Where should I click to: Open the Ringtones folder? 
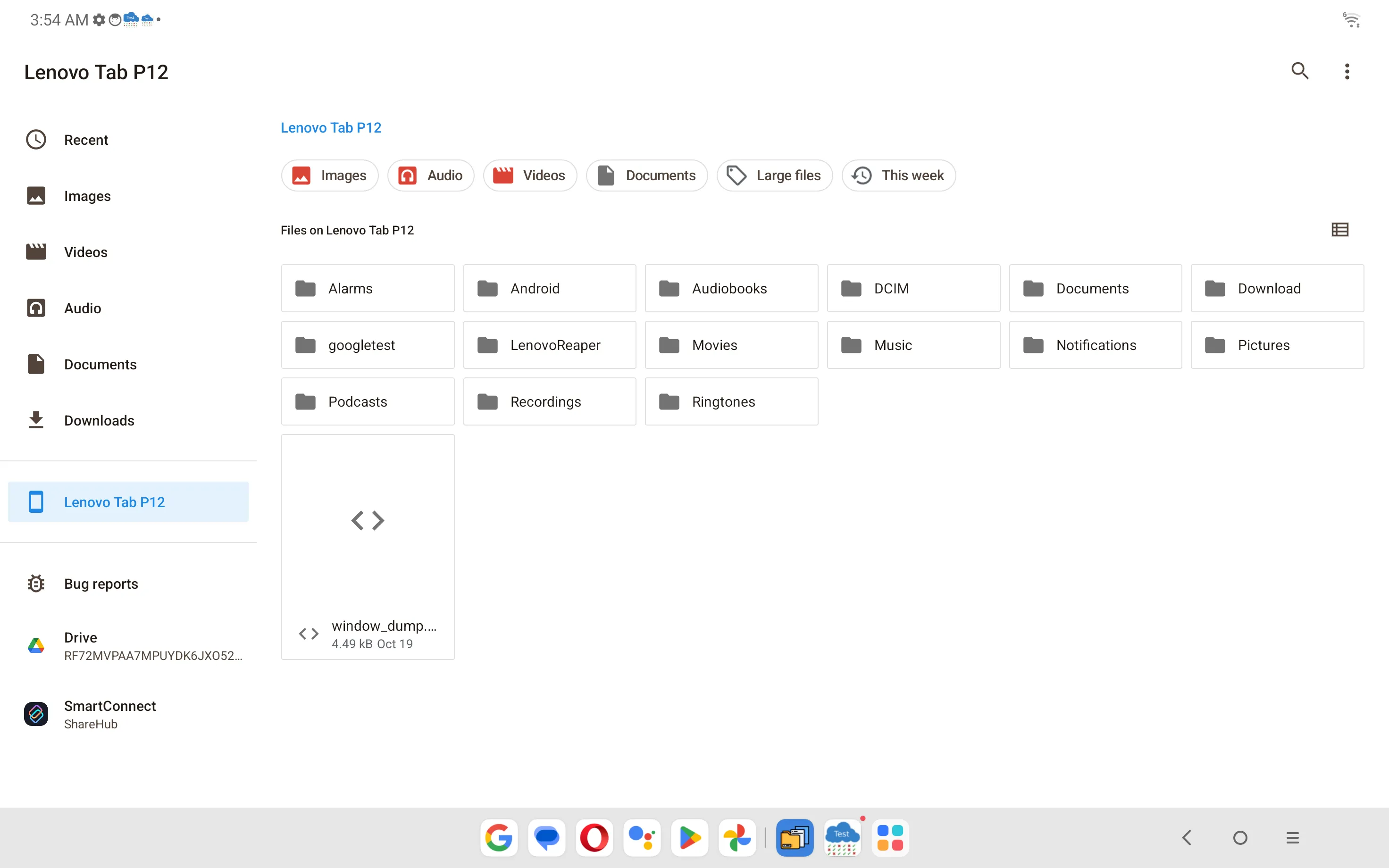(x=731, y=401)
